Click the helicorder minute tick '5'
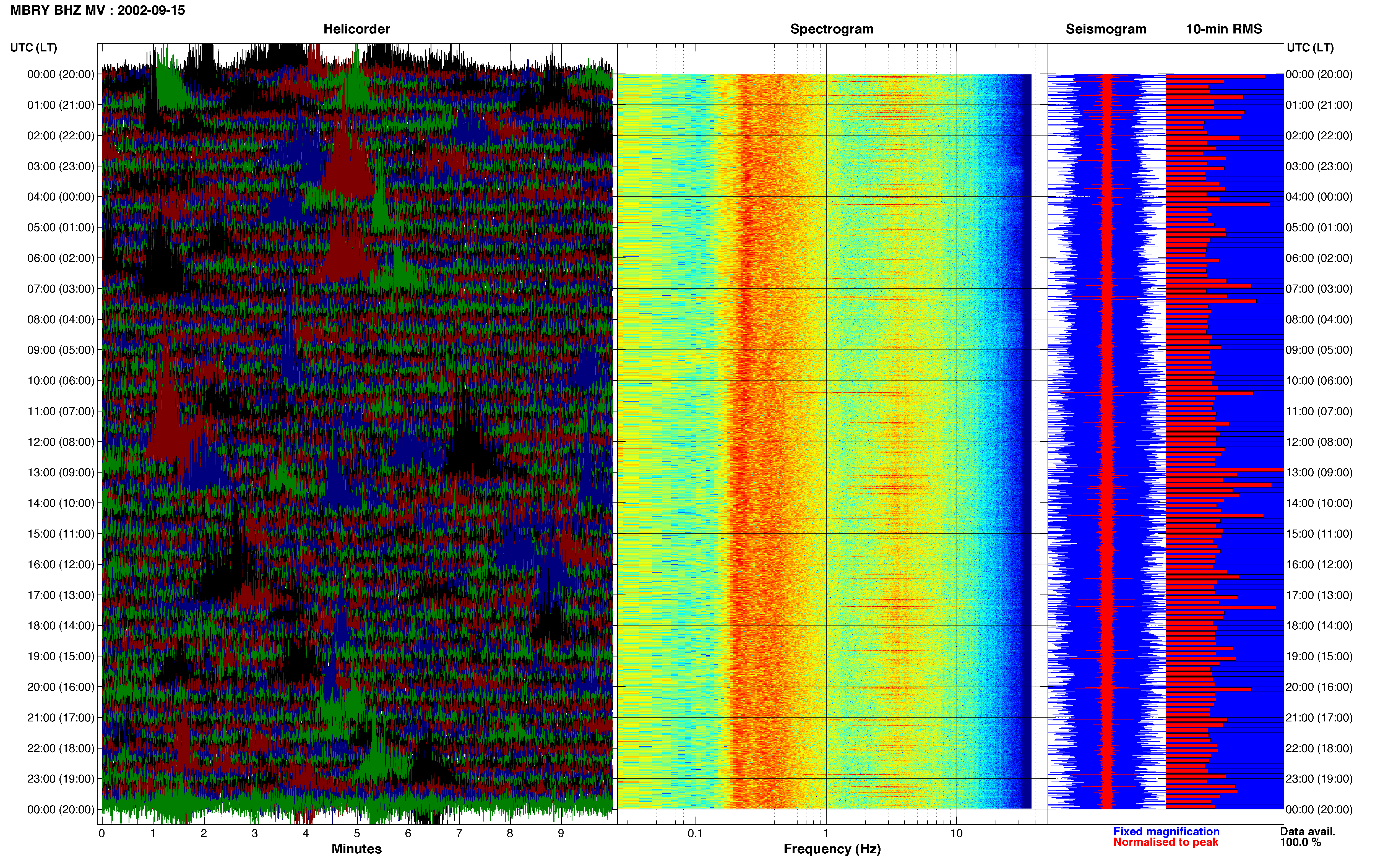 356,833
